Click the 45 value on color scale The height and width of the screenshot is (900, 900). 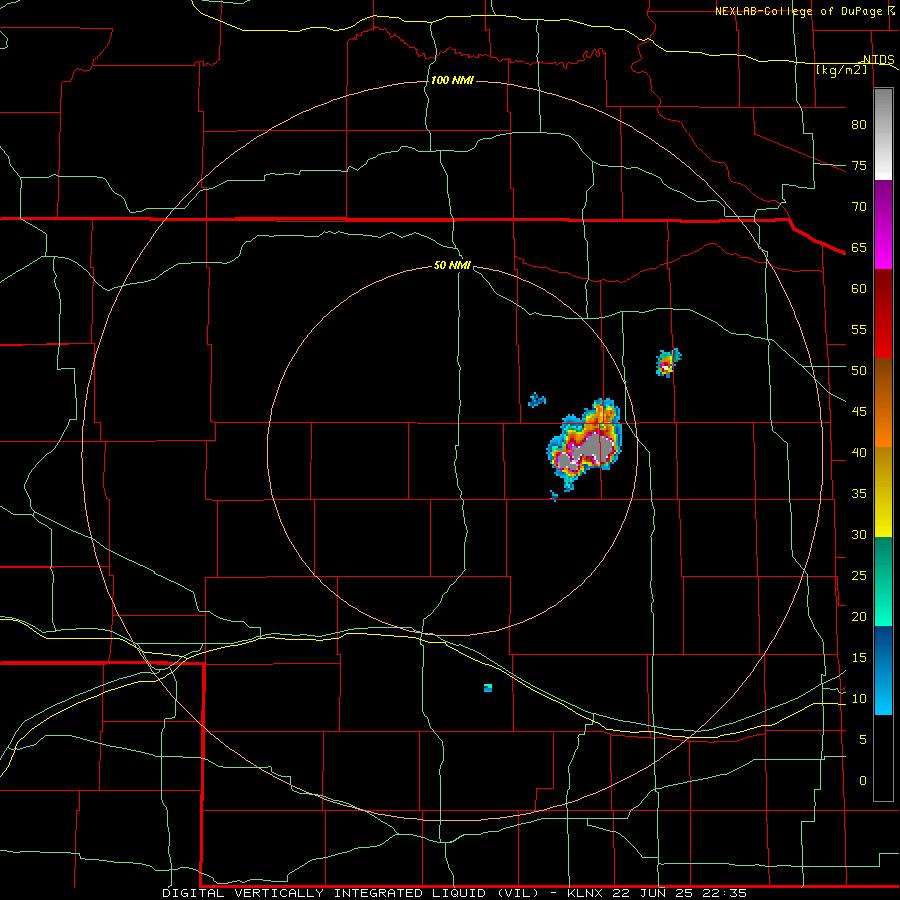[x=859, y=412]
